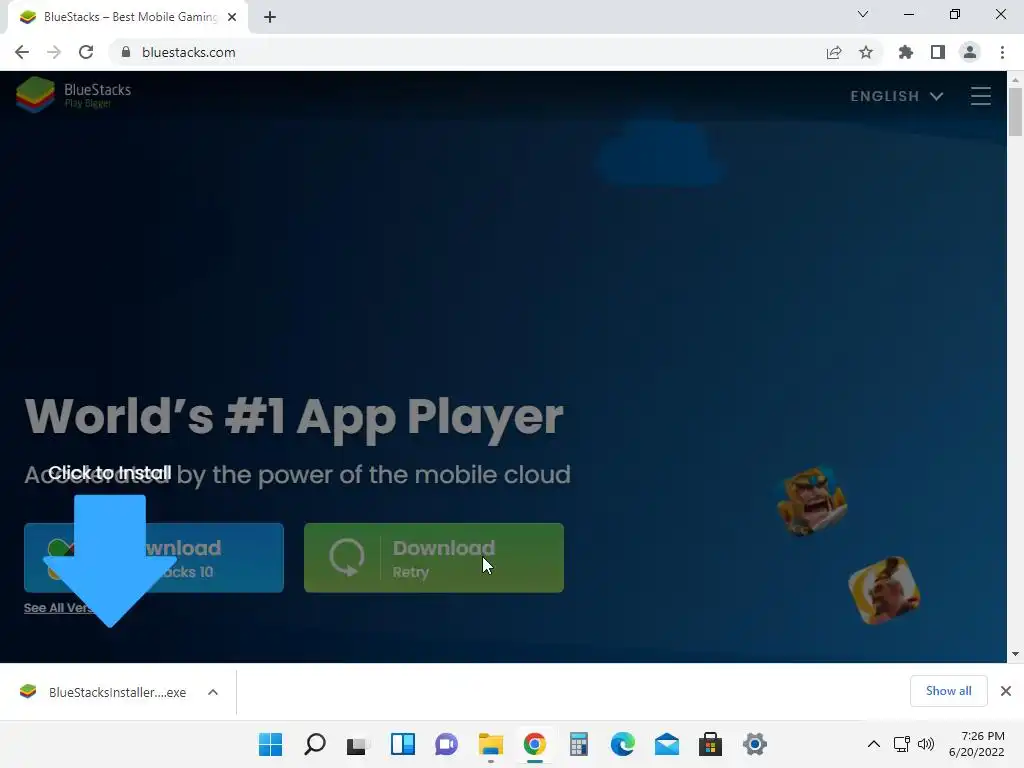The image size is (1024, 768).
Task: Open network icon in system tray
Action: pyautogui.click(x=902, y=744)
